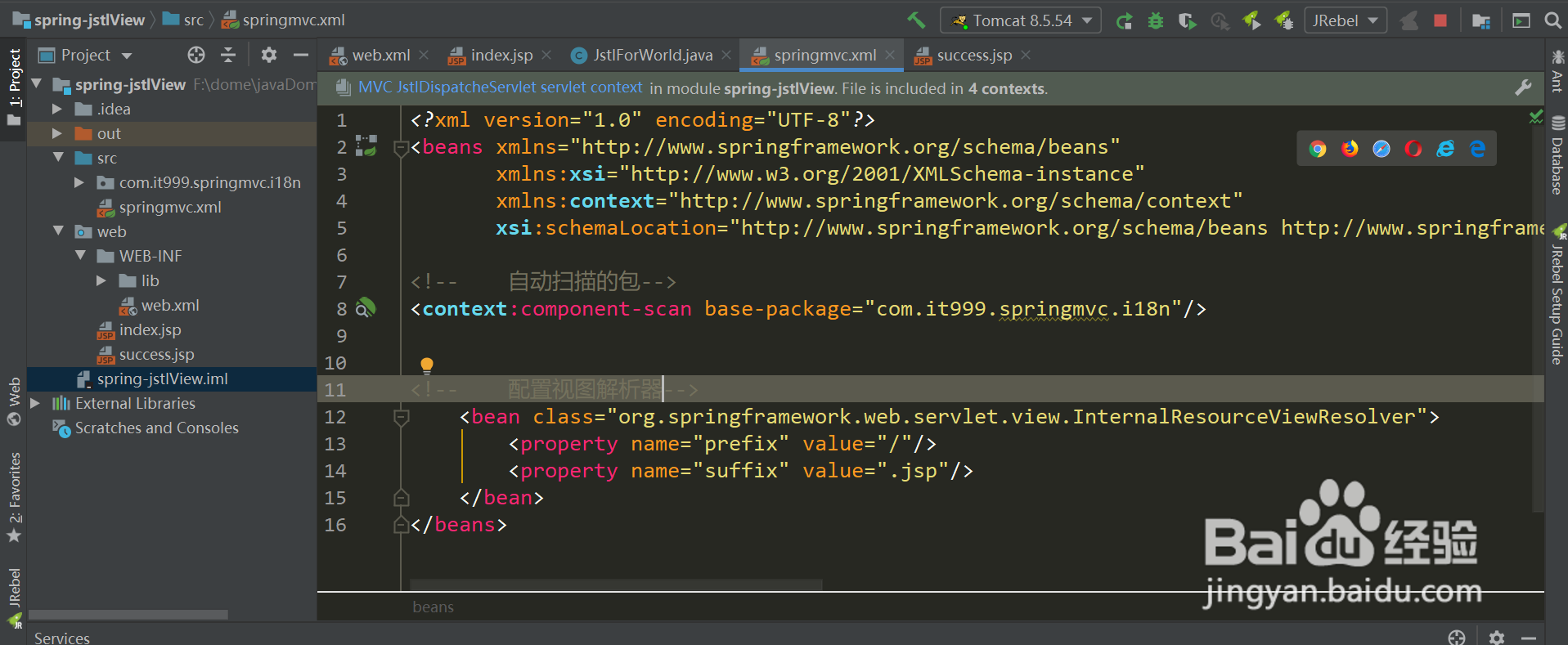Open preview in Chrome browser icon
This screenshot has width=1568, height=645.
point(1318,148)
